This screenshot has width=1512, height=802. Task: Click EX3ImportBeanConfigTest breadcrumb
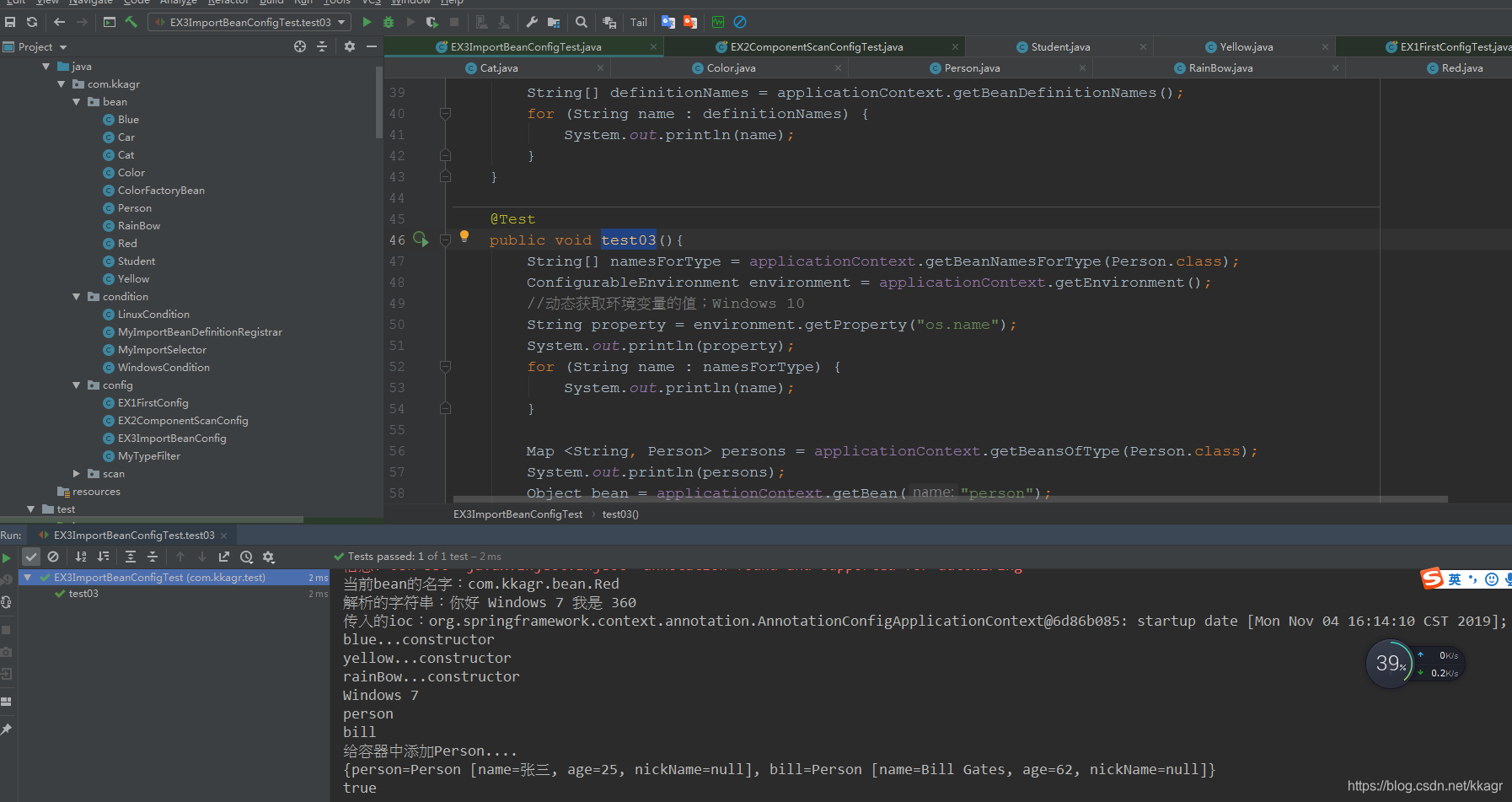point(517,514)
